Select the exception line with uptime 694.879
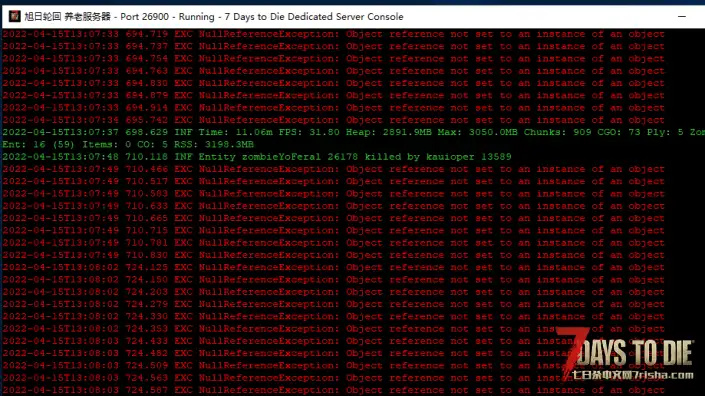Image resolution: width=705 pixels, height=396 pixels. click(333, 95)
